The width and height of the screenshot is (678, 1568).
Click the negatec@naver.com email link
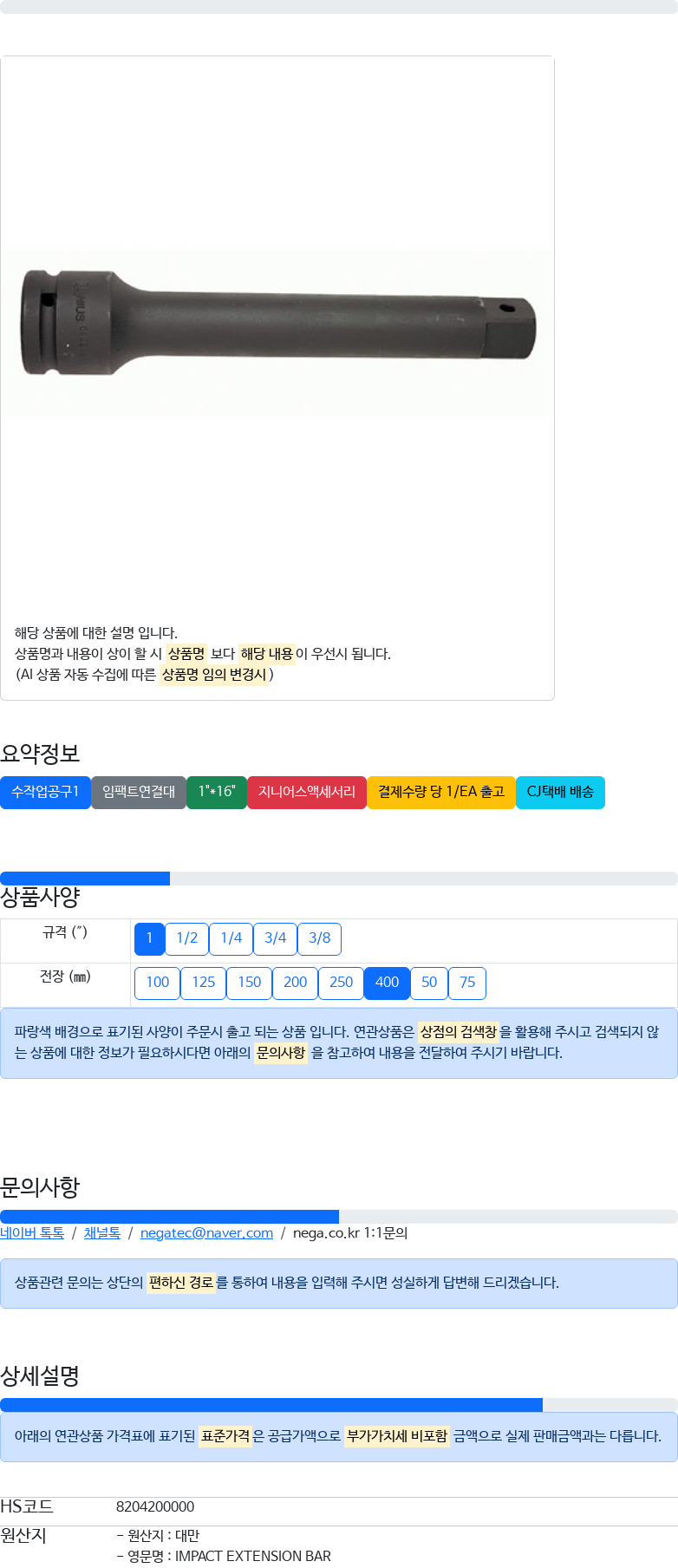click(206, 1233)
